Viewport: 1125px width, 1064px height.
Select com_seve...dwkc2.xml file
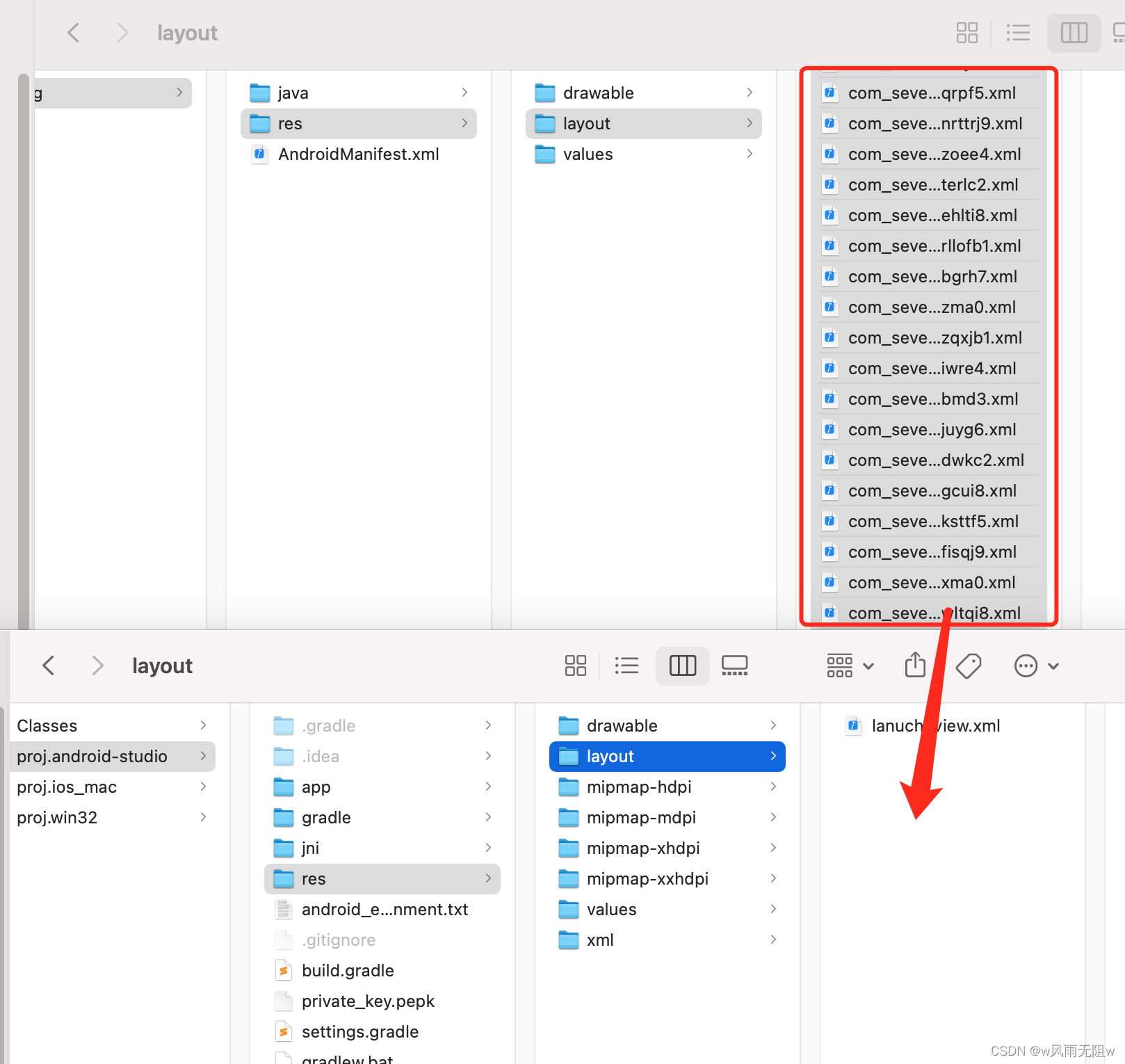[929, 460]
